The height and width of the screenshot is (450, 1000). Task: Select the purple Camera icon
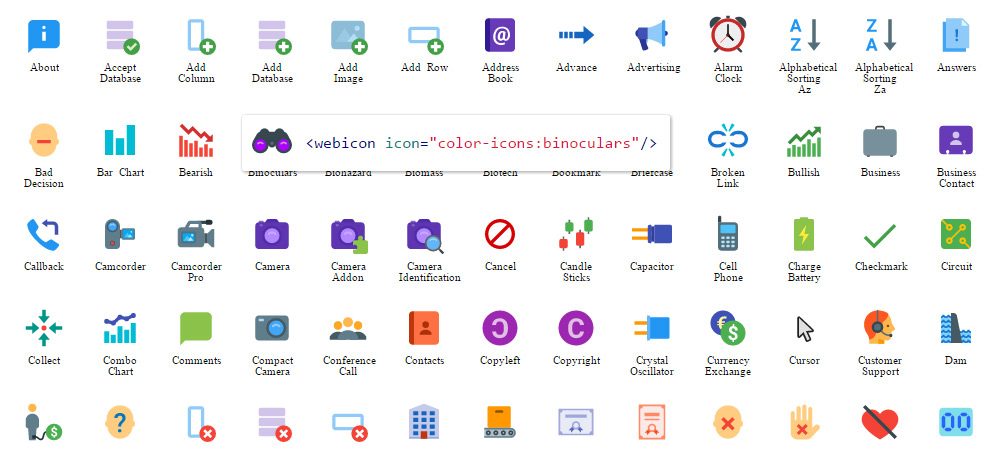pos(272,234)
